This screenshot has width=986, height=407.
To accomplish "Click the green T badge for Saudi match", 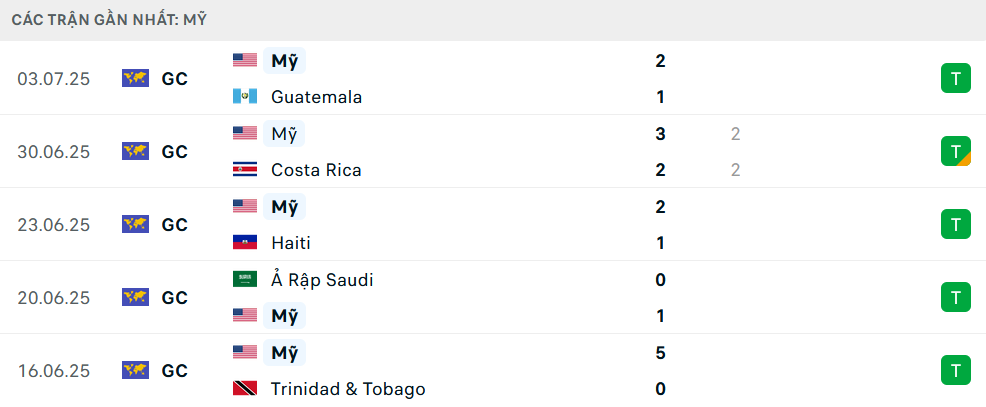I will click(x=956, y=297).
